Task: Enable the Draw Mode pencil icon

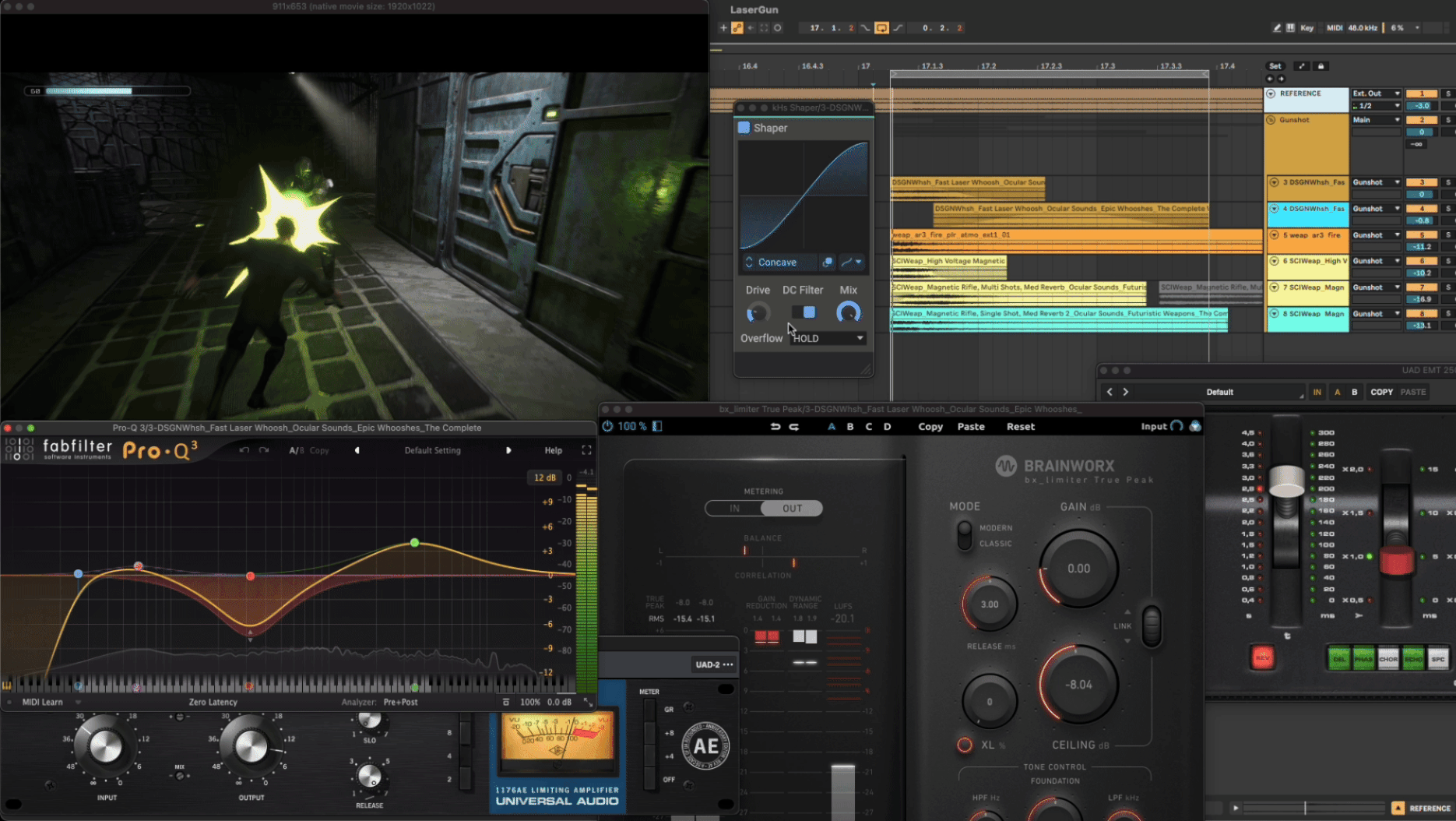Action: click(x=1277, y=28)
